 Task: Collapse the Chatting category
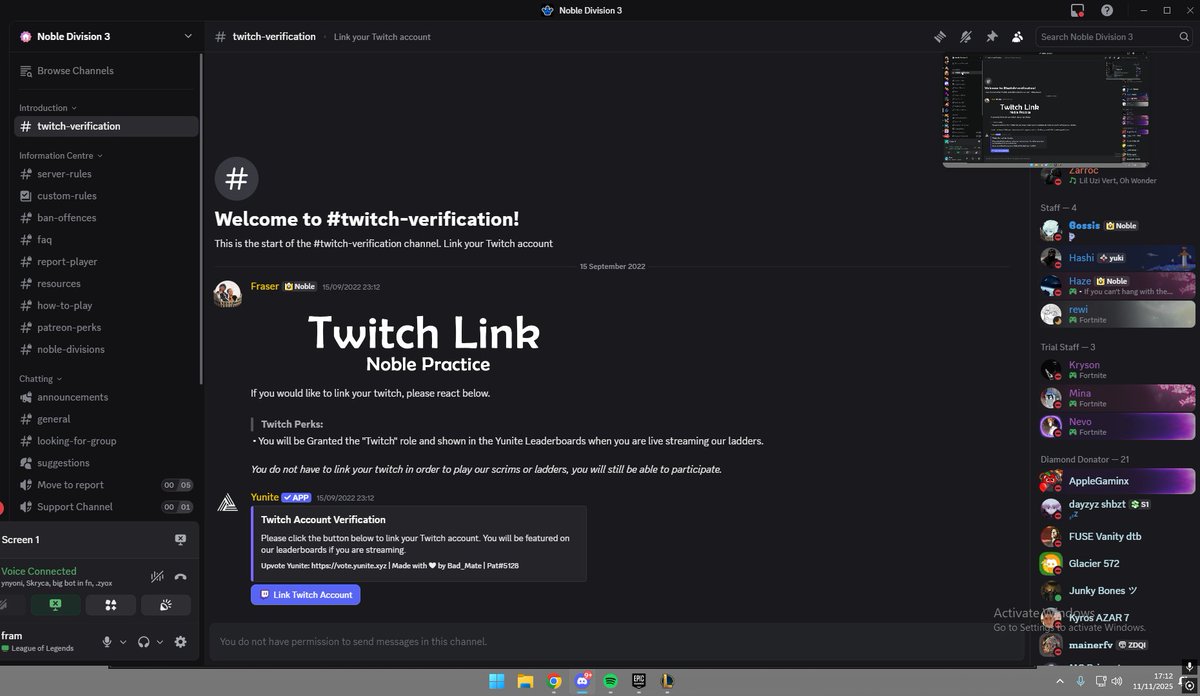(40, 379)
